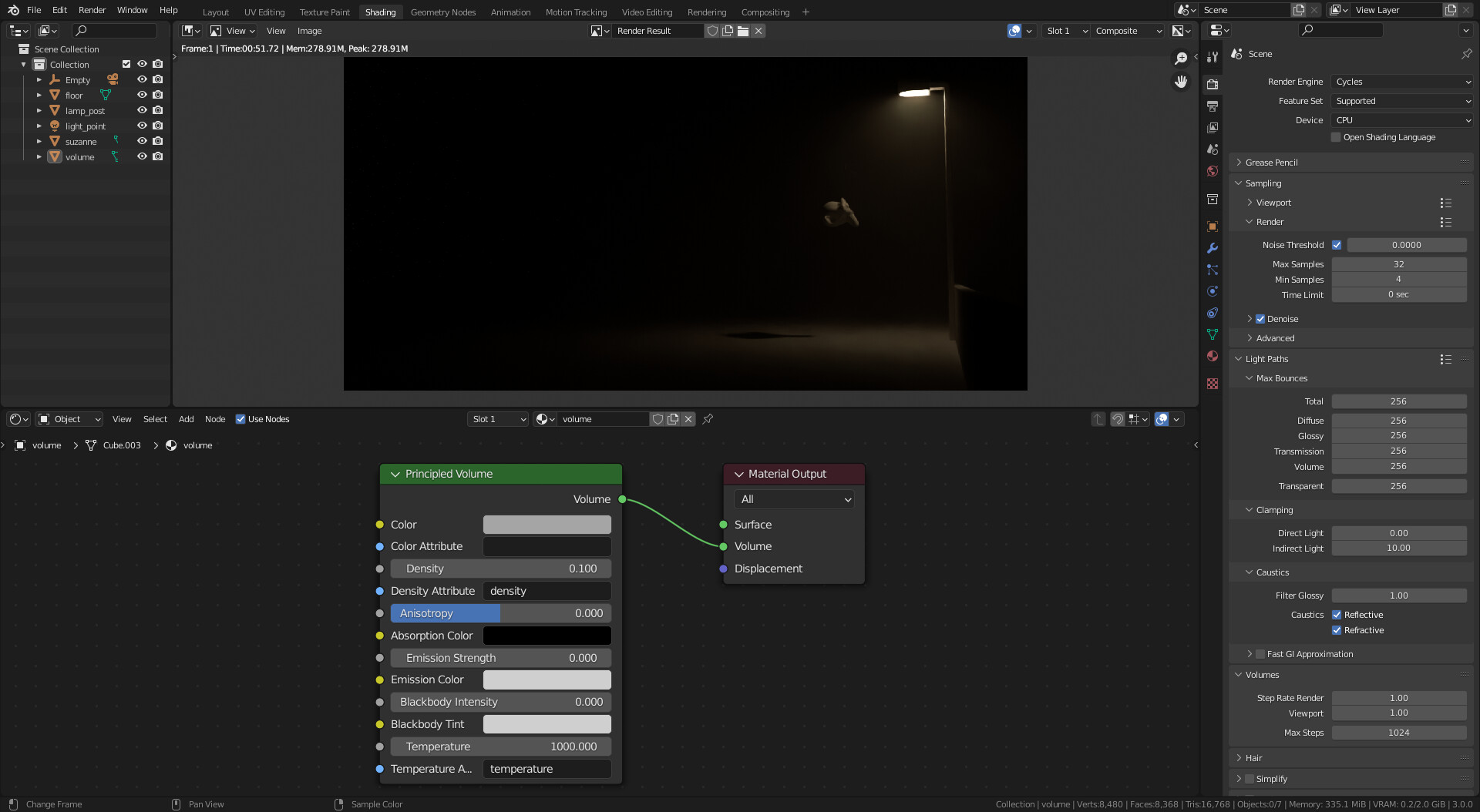Open the Device dropdown showing CPU
Viewport: 1480px width, 812px height.
click(1402, 120)
